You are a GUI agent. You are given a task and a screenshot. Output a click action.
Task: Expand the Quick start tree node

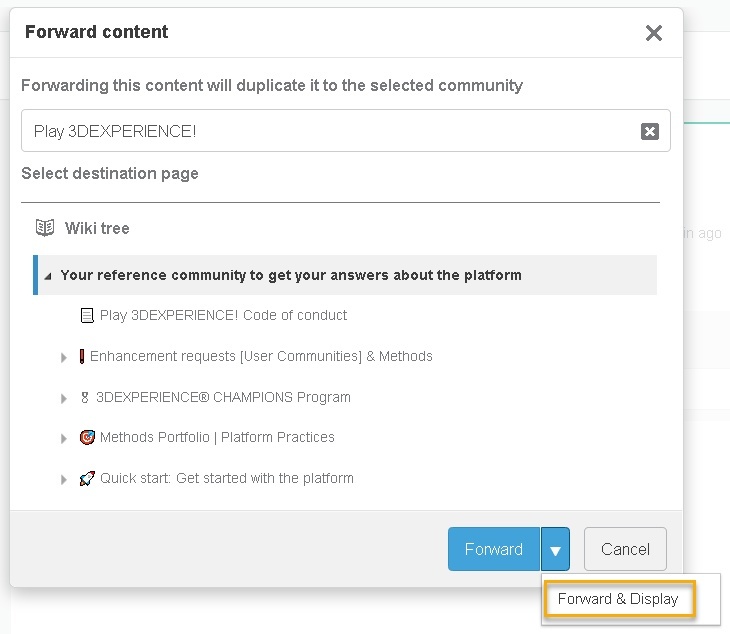tap(65, 479)
